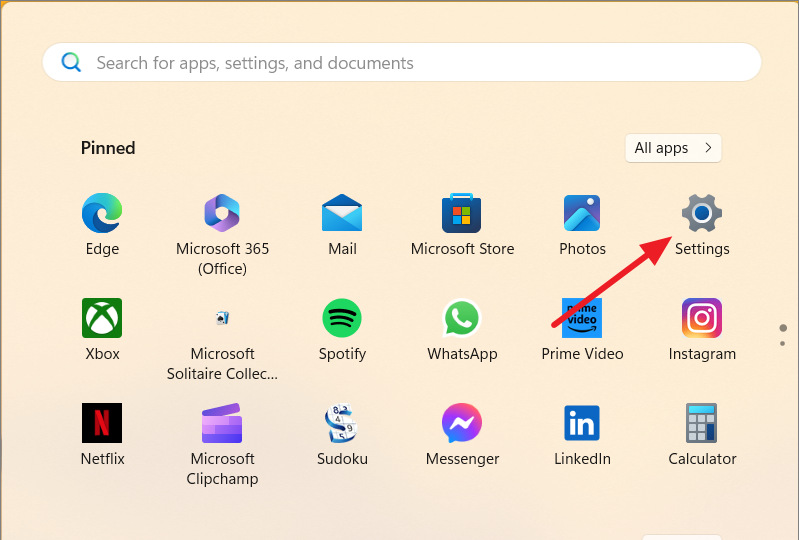Viewport: 799px width, 540px height.
Task: Open the Settings gear icon
Action: [x=702, y=213]
